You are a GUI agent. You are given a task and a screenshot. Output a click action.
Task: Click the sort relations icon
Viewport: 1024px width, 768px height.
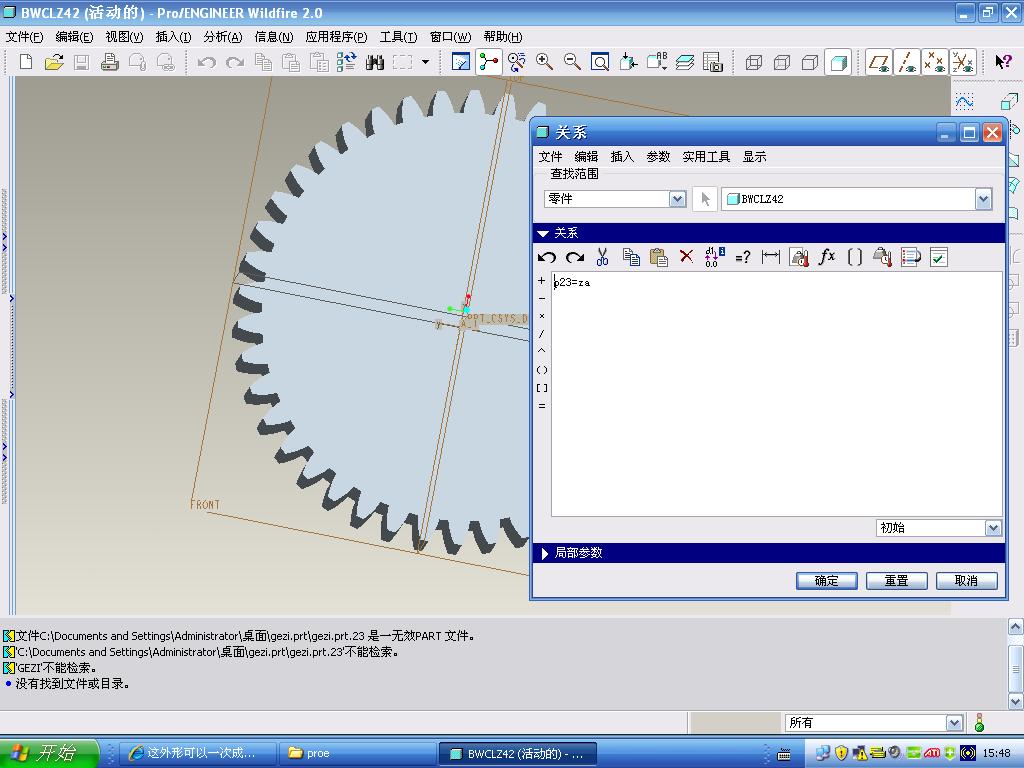[x=910, y=257]
